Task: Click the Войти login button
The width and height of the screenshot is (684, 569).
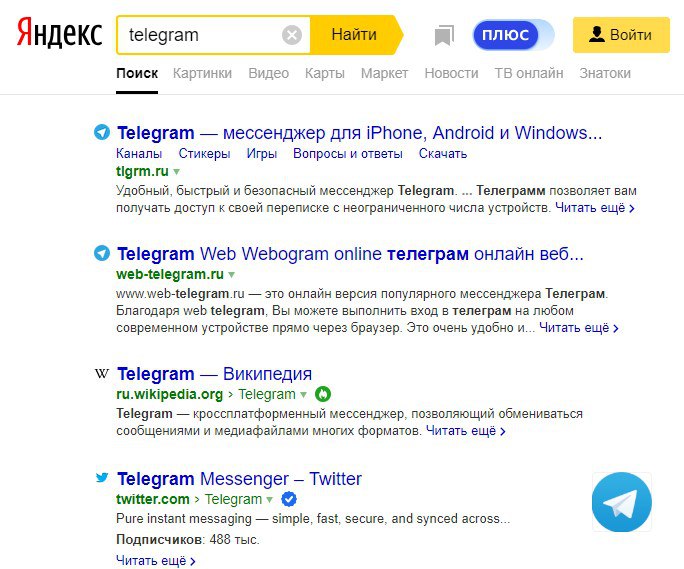Action: 620,35
